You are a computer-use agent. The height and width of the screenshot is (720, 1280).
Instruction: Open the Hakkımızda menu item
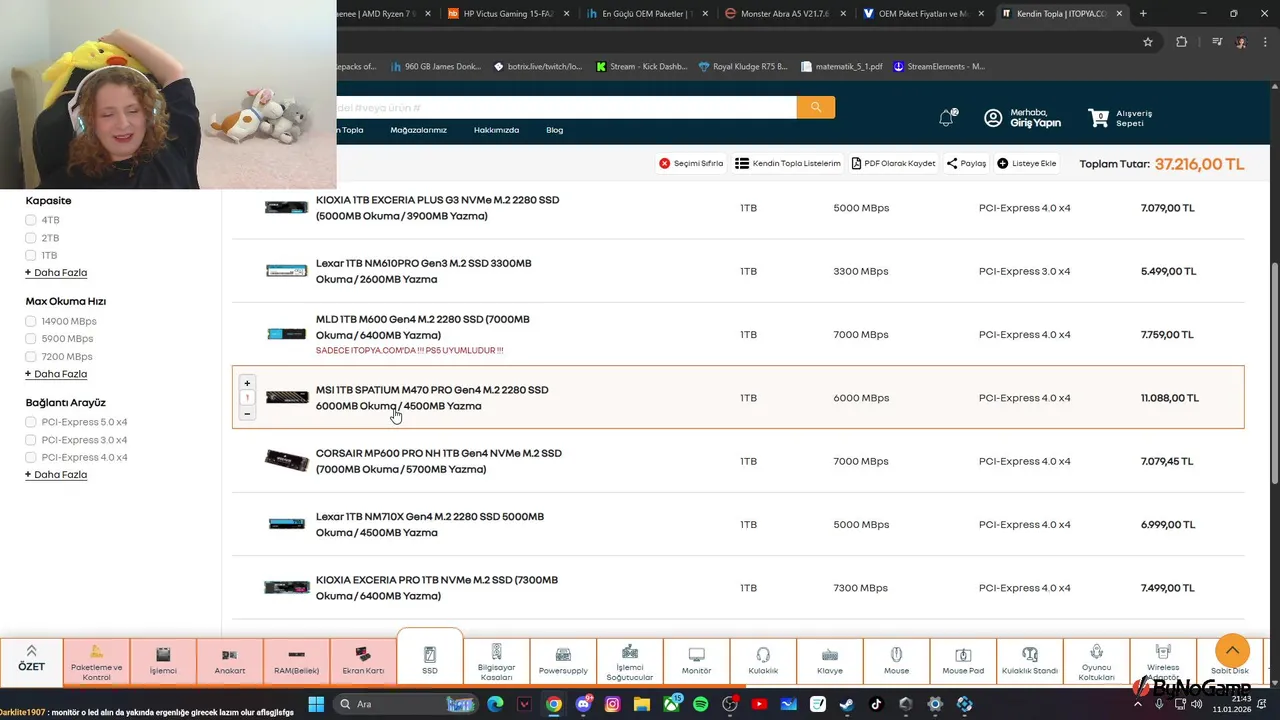pyautogui.click(x=496, y=130)
